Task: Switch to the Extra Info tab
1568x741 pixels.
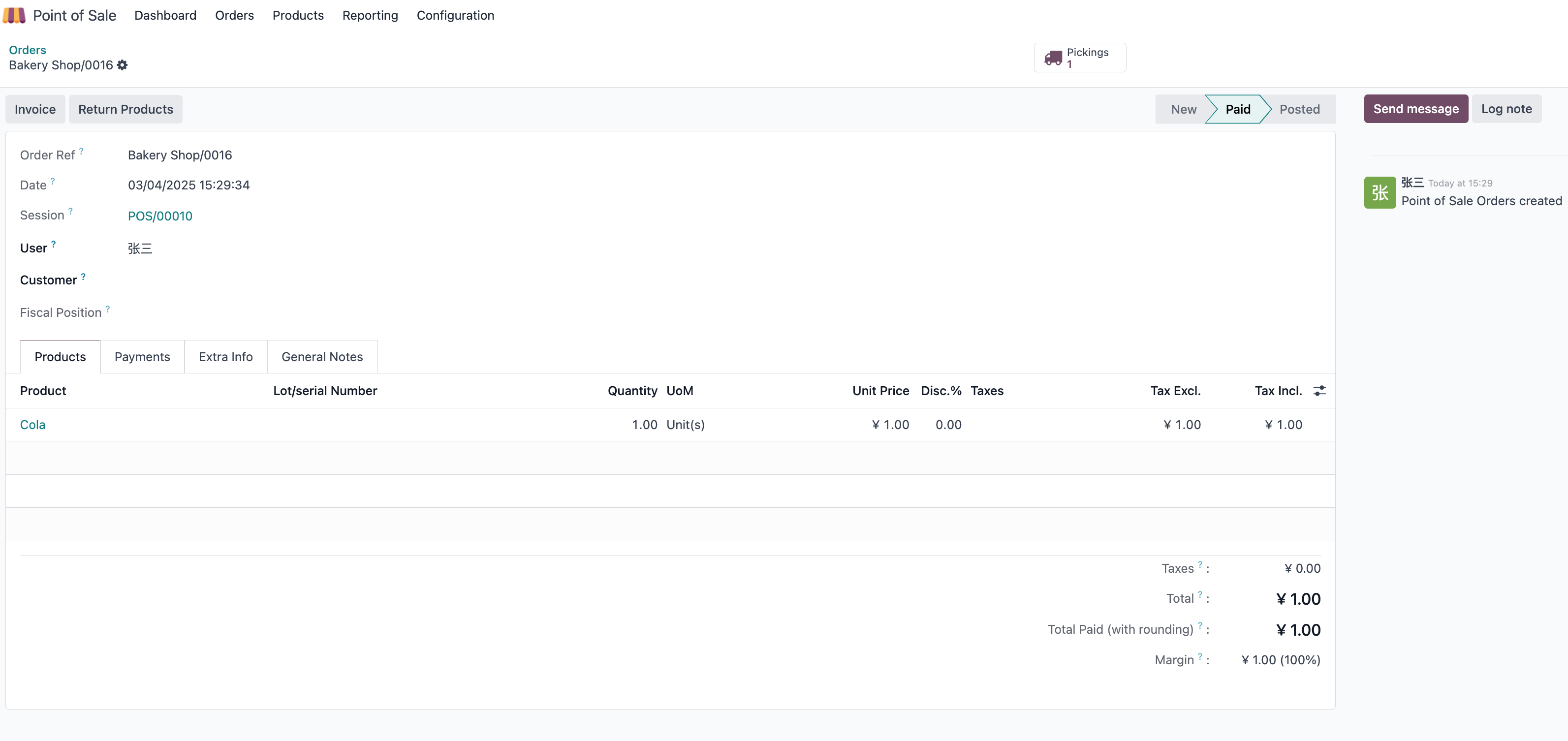Action: [x=225, y=357]
